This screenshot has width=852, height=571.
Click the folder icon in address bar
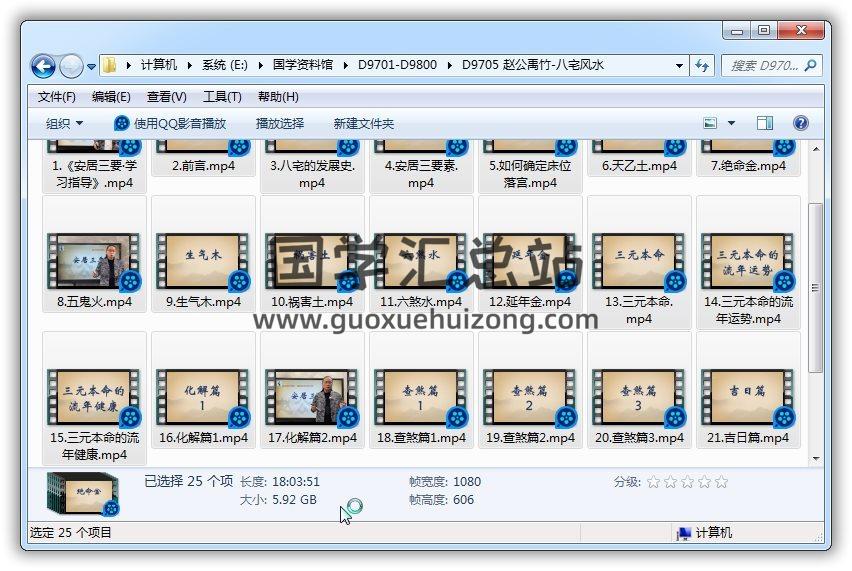(x=109, y=65)
